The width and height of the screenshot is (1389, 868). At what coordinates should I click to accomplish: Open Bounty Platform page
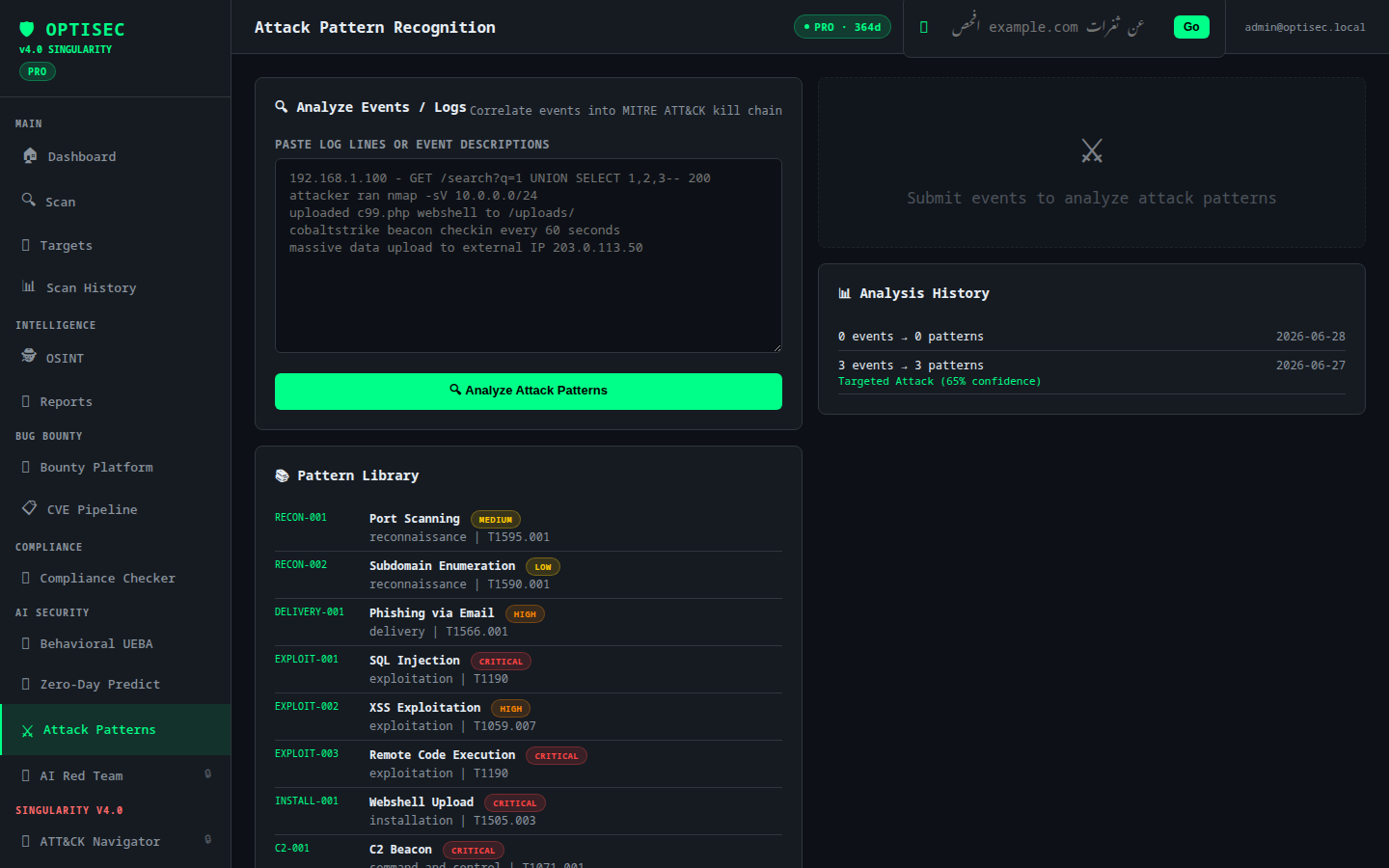pos(116,467)
